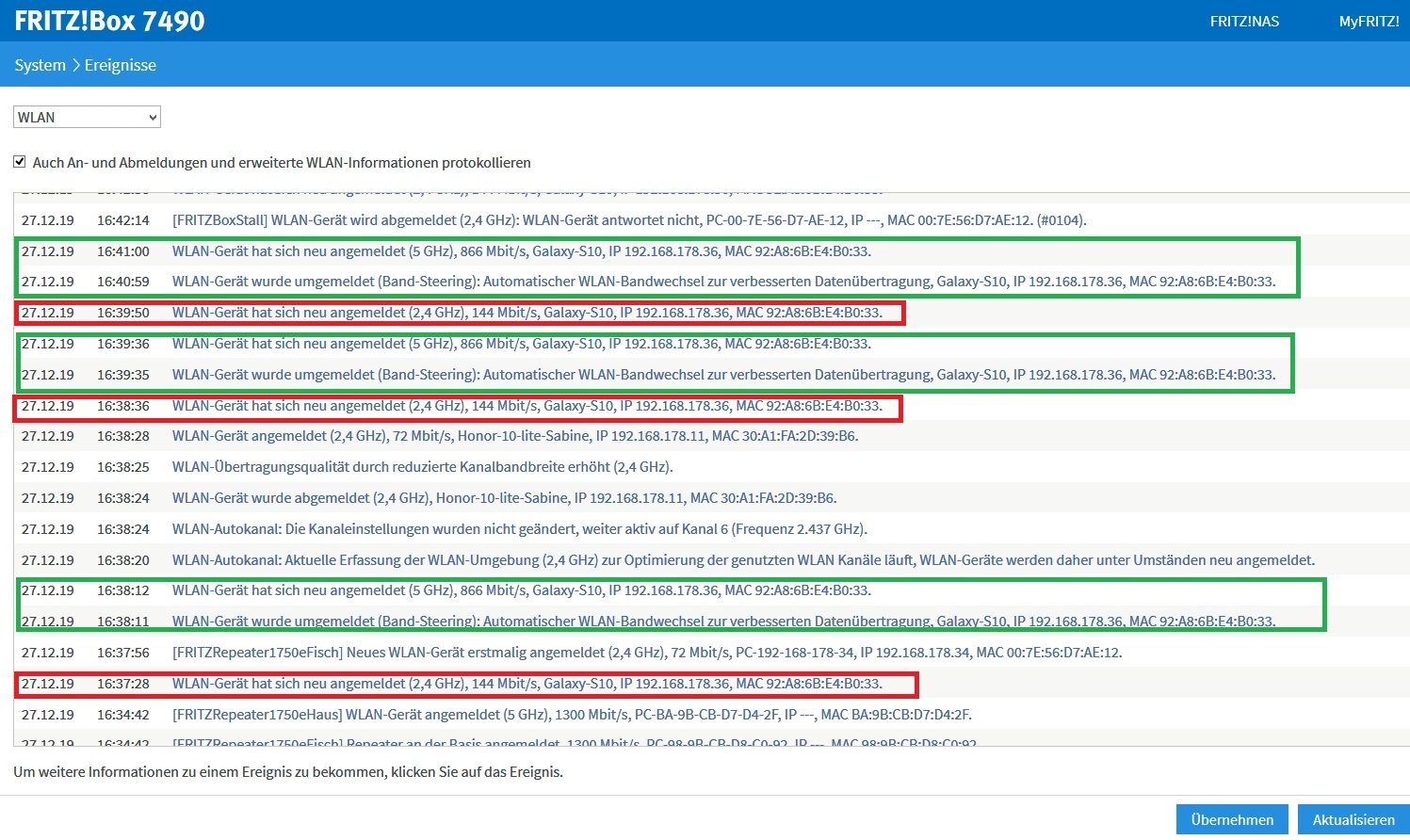Open 16:34:42 FRITZRepeater1750eHaus event
The height and width of the screenshot is (840, 1410).
point(572,715)
